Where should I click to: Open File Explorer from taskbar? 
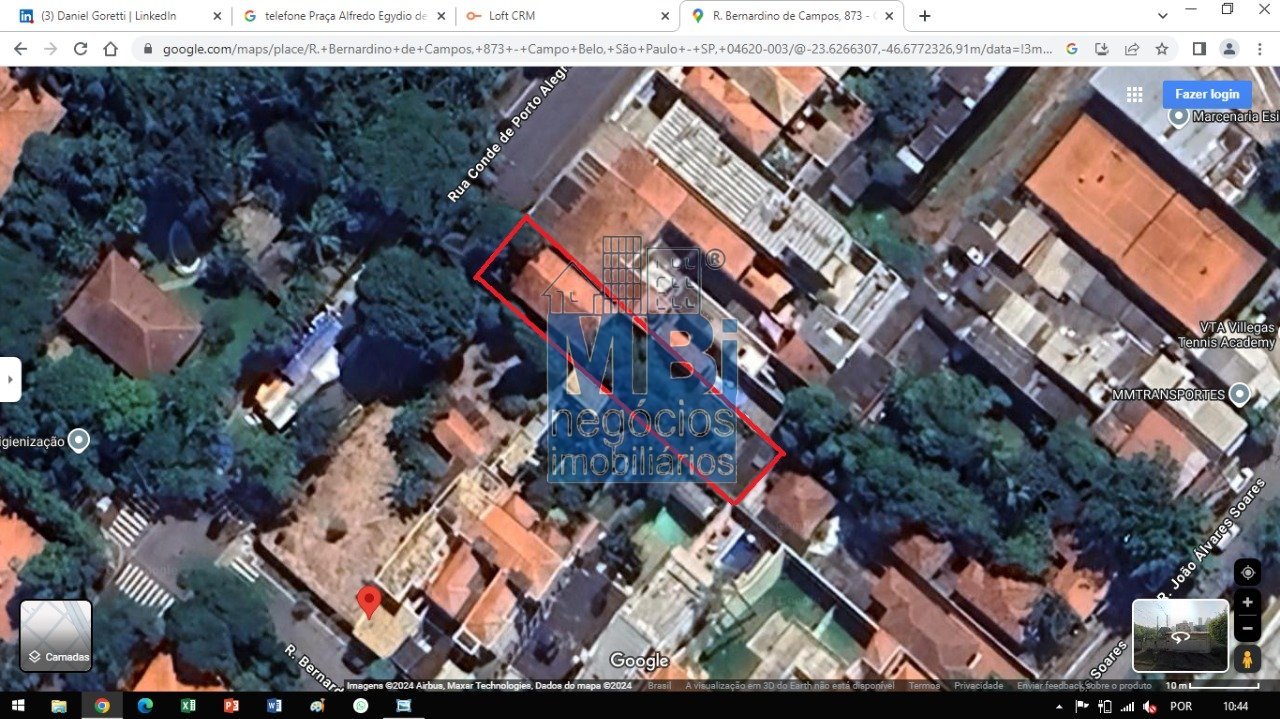59,706
